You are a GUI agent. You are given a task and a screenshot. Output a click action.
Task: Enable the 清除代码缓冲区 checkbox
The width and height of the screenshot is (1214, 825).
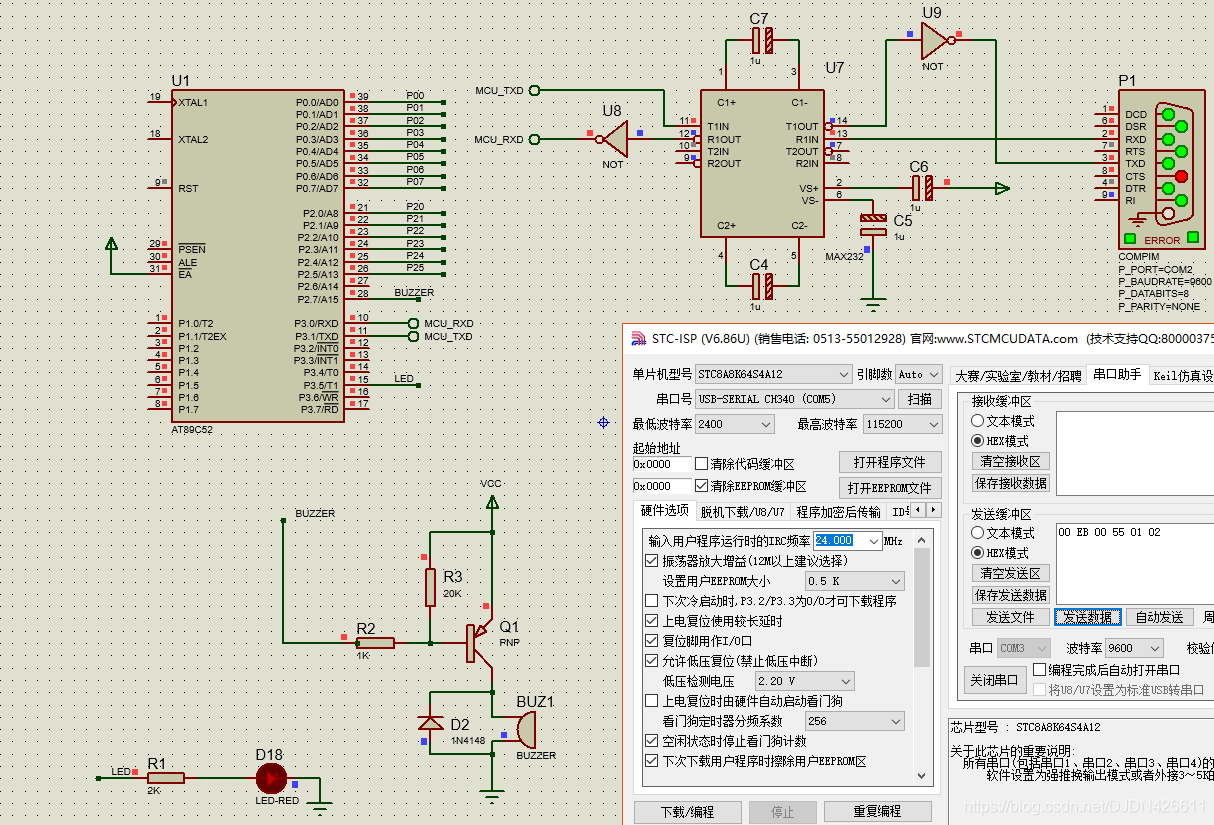[x=701, y=464]
